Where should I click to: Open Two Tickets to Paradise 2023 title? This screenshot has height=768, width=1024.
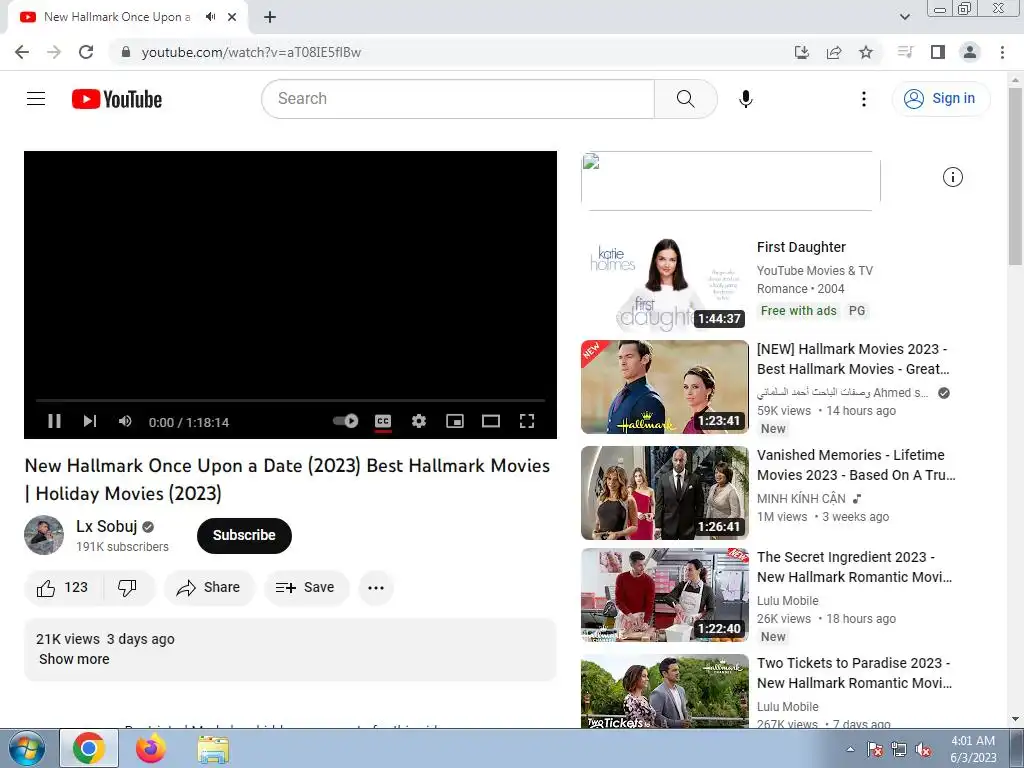[854, 673]
